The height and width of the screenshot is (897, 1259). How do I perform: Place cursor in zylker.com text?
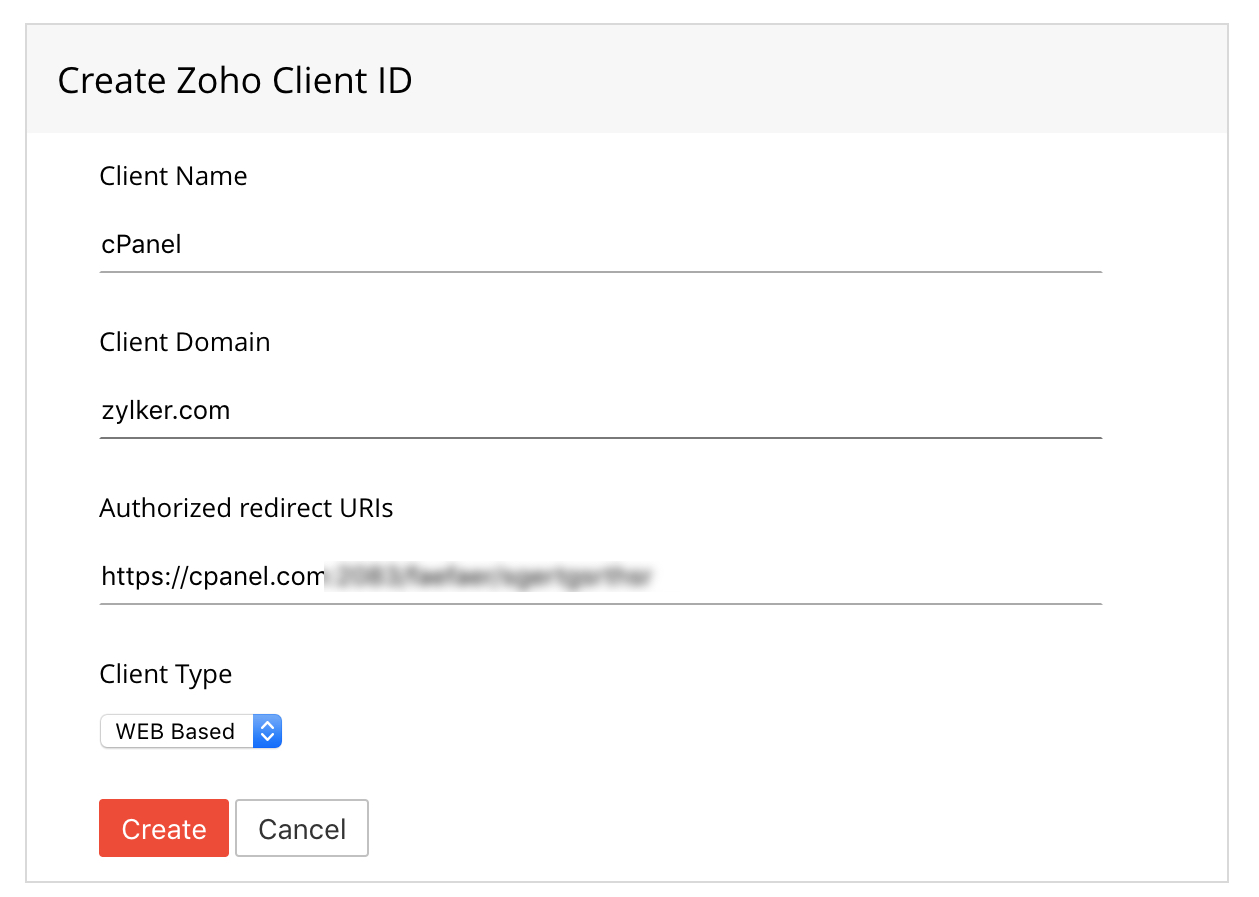tap(166, 411)
